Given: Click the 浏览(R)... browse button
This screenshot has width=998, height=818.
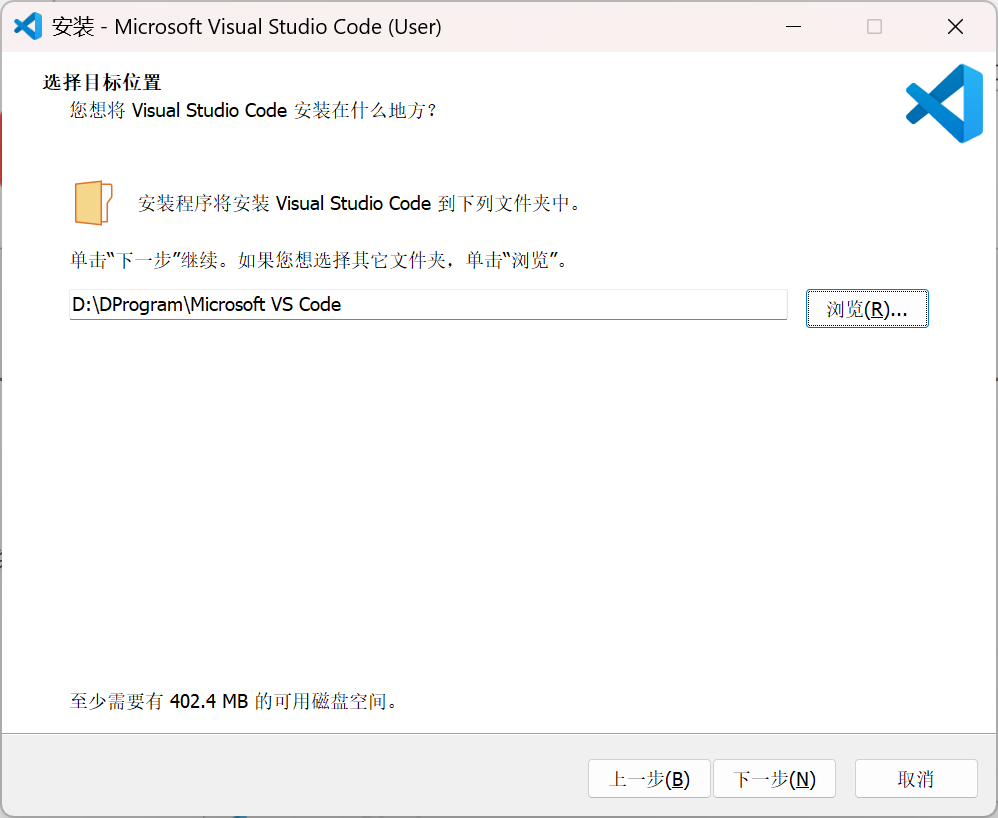Looking at the screenshot, I should pyautogui.click(x=867, y=309).
